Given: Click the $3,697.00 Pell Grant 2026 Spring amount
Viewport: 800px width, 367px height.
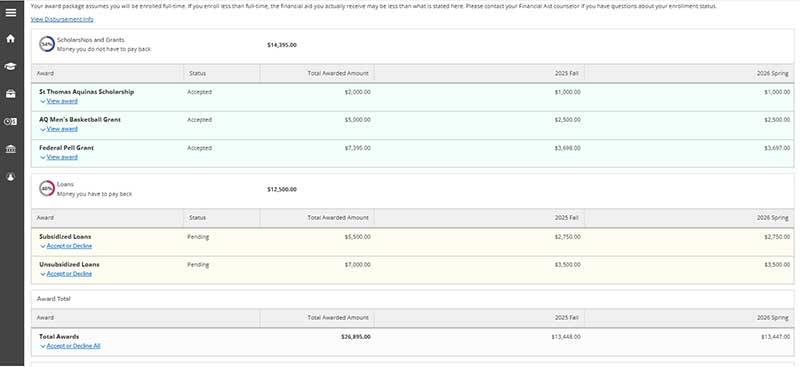Looking at the screenshot, I should click(777, 148).
